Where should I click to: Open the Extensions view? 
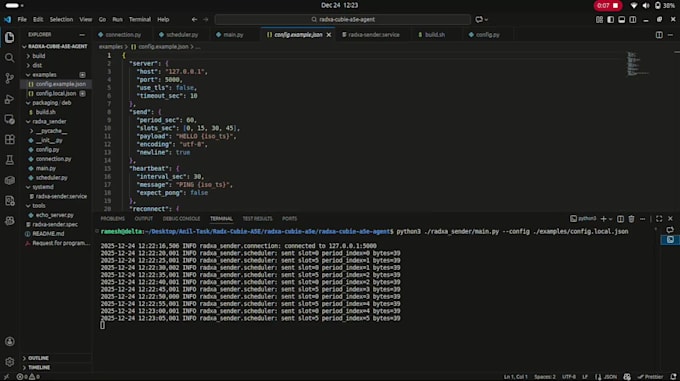pyautogui.click(x=9, y=140)
